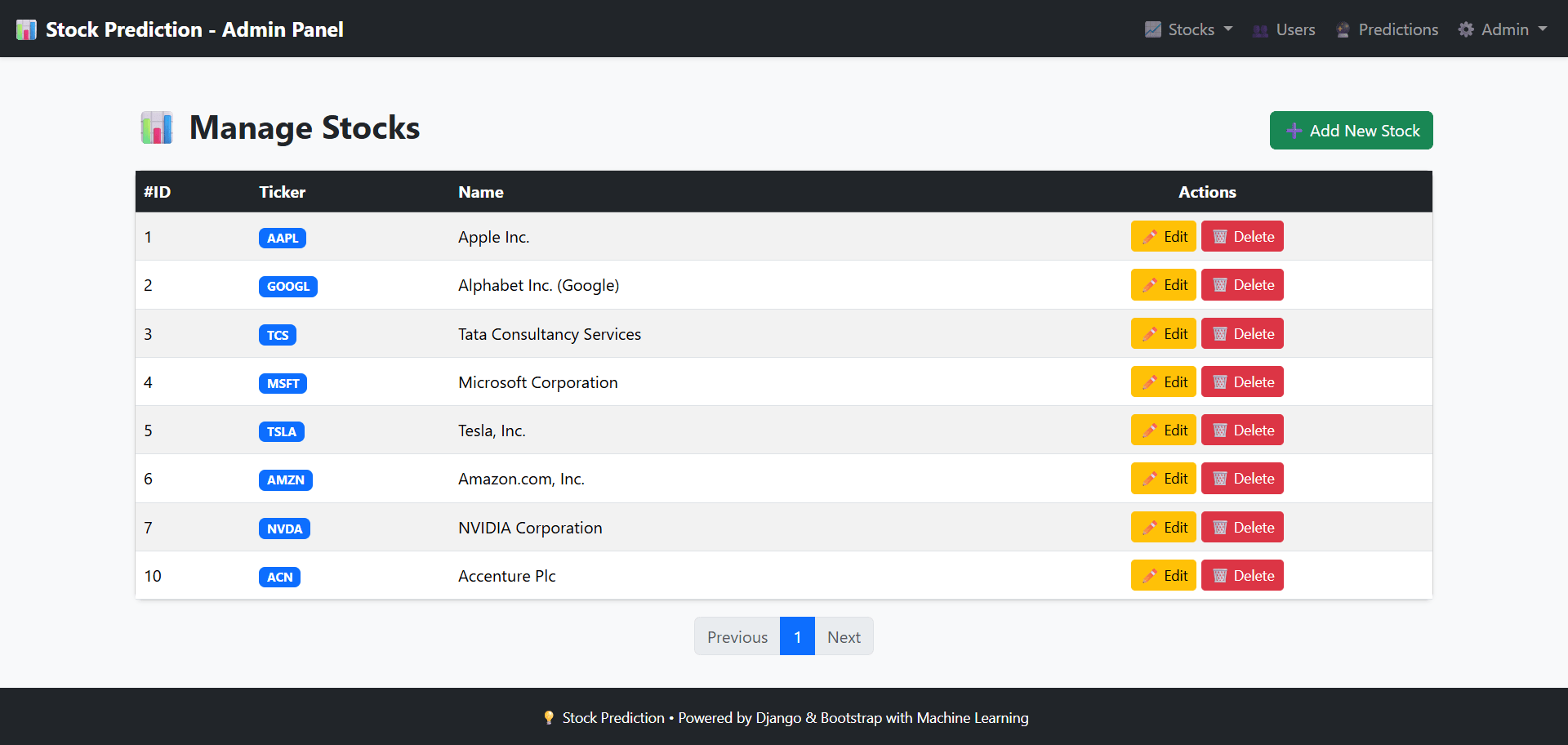
Task: Click the trash icon for Tesla, Inc.
Action: [x=1220, y=430]
